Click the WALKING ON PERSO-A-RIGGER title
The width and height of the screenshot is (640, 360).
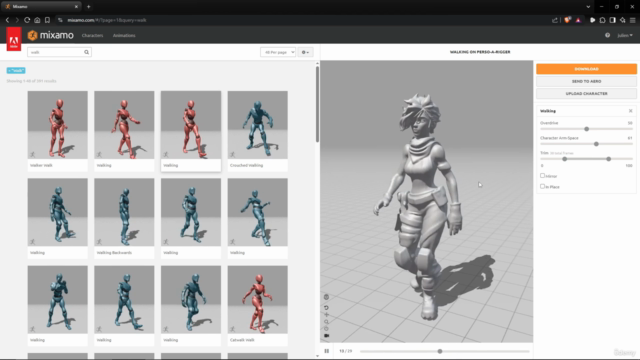coord(480,52)
